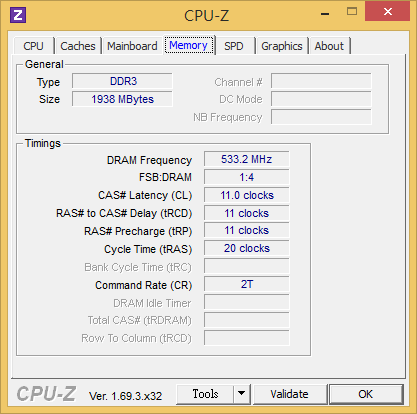
Task: Close the CPU-Z window
Action: pos(387,12)
